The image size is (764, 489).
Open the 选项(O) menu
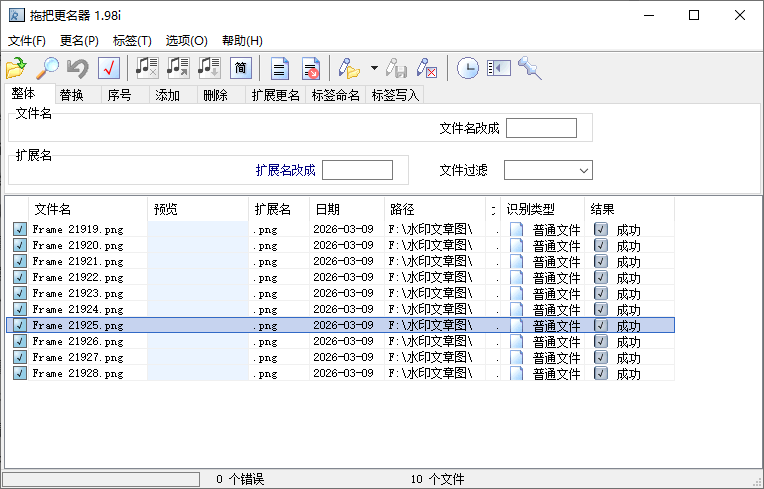point(187,40)
